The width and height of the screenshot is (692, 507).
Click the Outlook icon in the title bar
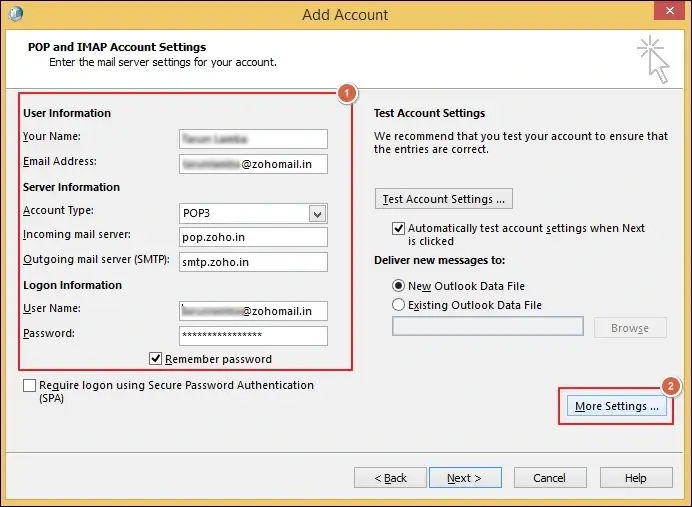coord(15,14)
